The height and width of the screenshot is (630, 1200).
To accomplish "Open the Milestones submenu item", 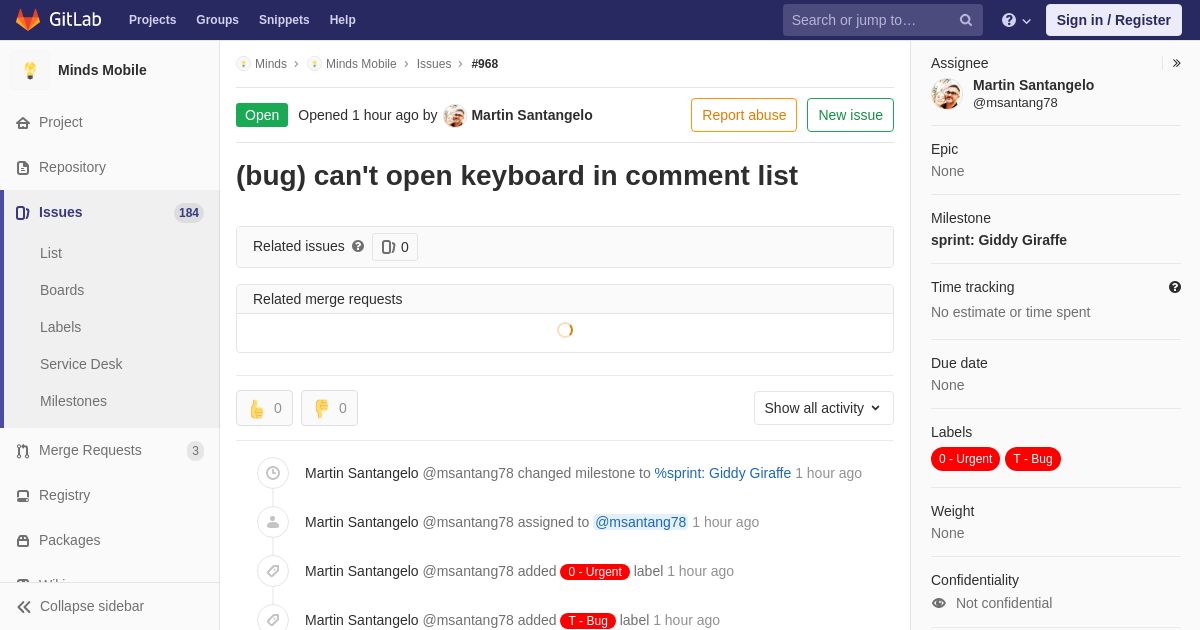I will [x=73, y=401].
